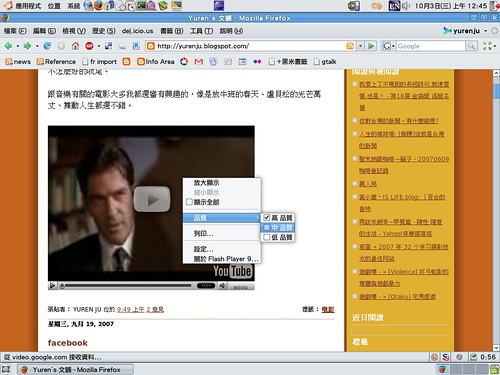Choose 關於 Flash Player 9 menu item
Screen dimensions: 500x375
click(x=226, y=259)
